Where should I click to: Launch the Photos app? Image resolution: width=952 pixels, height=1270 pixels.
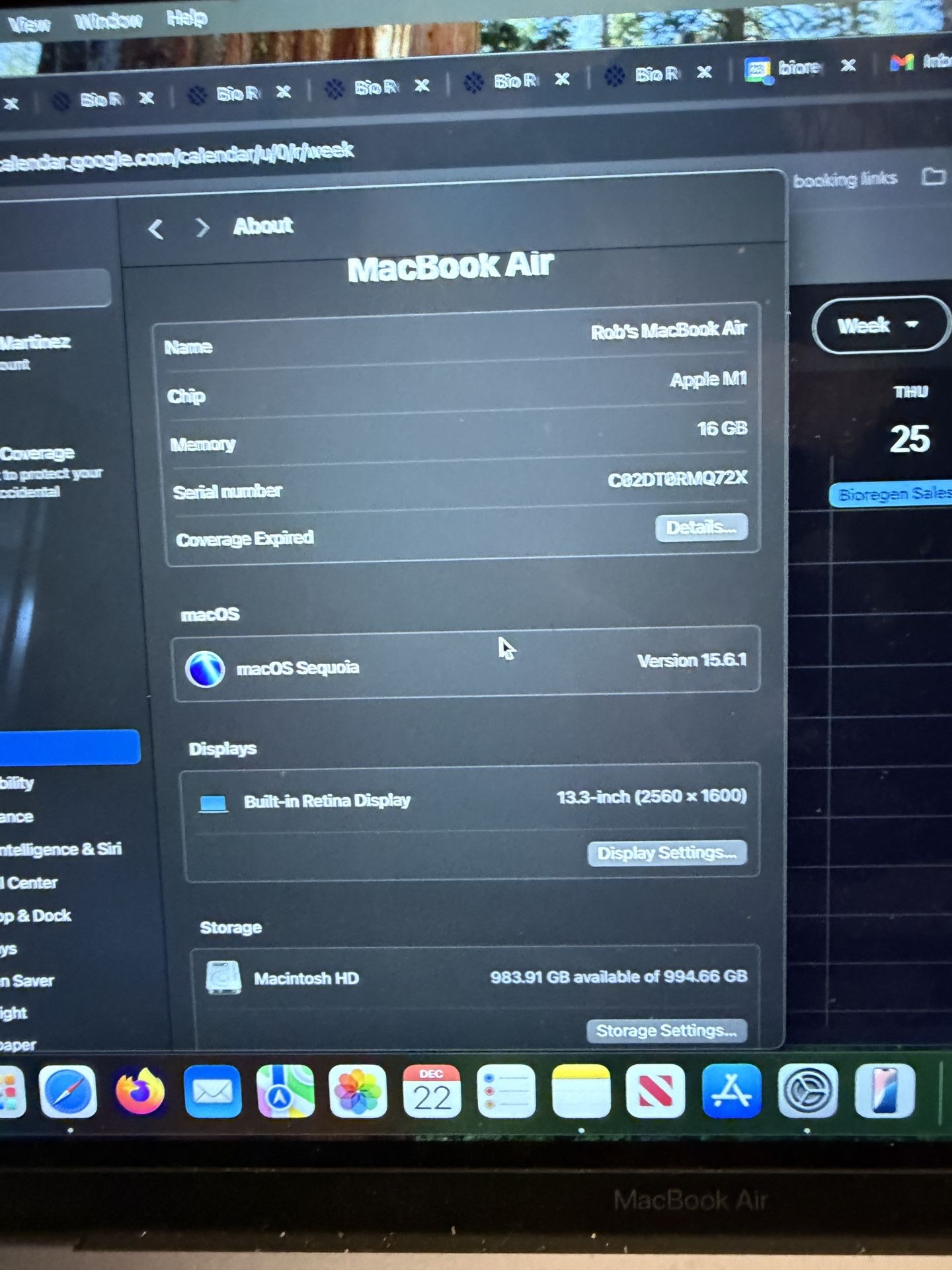tap(358, 1091)
